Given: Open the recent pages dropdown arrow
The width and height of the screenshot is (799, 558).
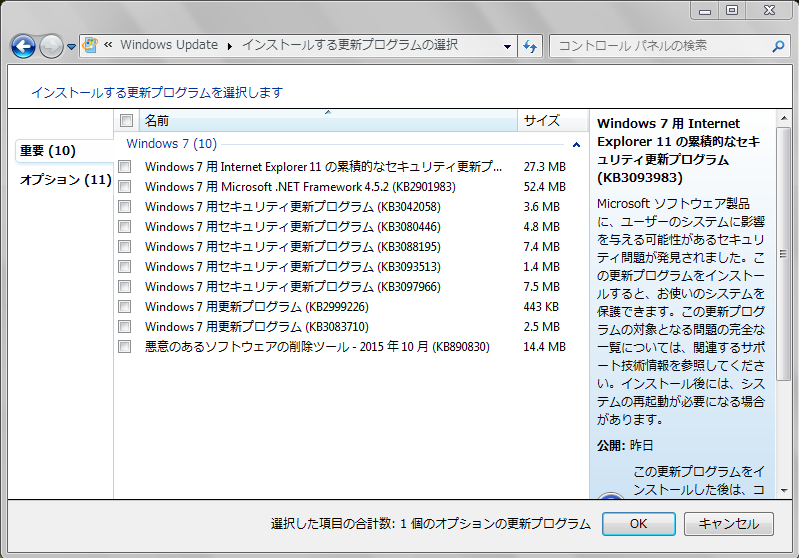Looking at the screenshot, I should click(71, 47).
